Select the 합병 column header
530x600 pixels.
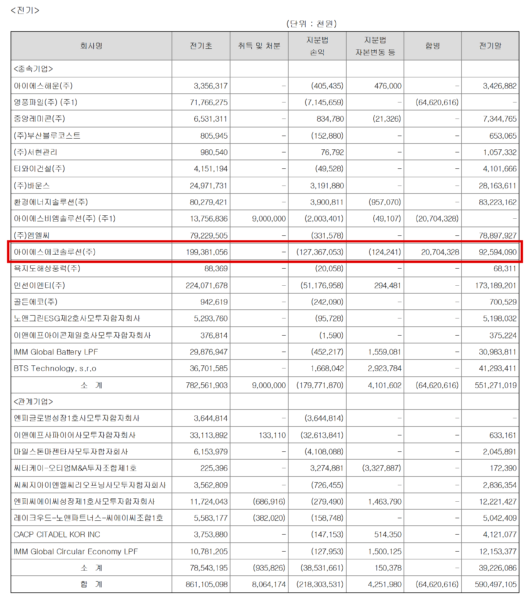pyautogui.click(x=432, y=46)
